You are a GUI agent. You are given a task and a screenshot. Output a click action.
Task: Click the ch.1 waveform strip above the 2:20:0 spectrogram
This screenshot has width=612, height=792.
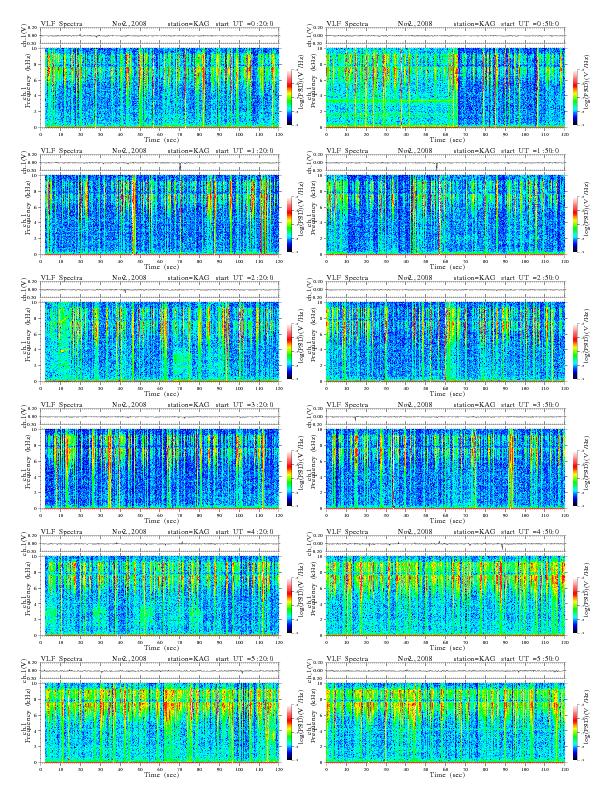pos(160,290)
